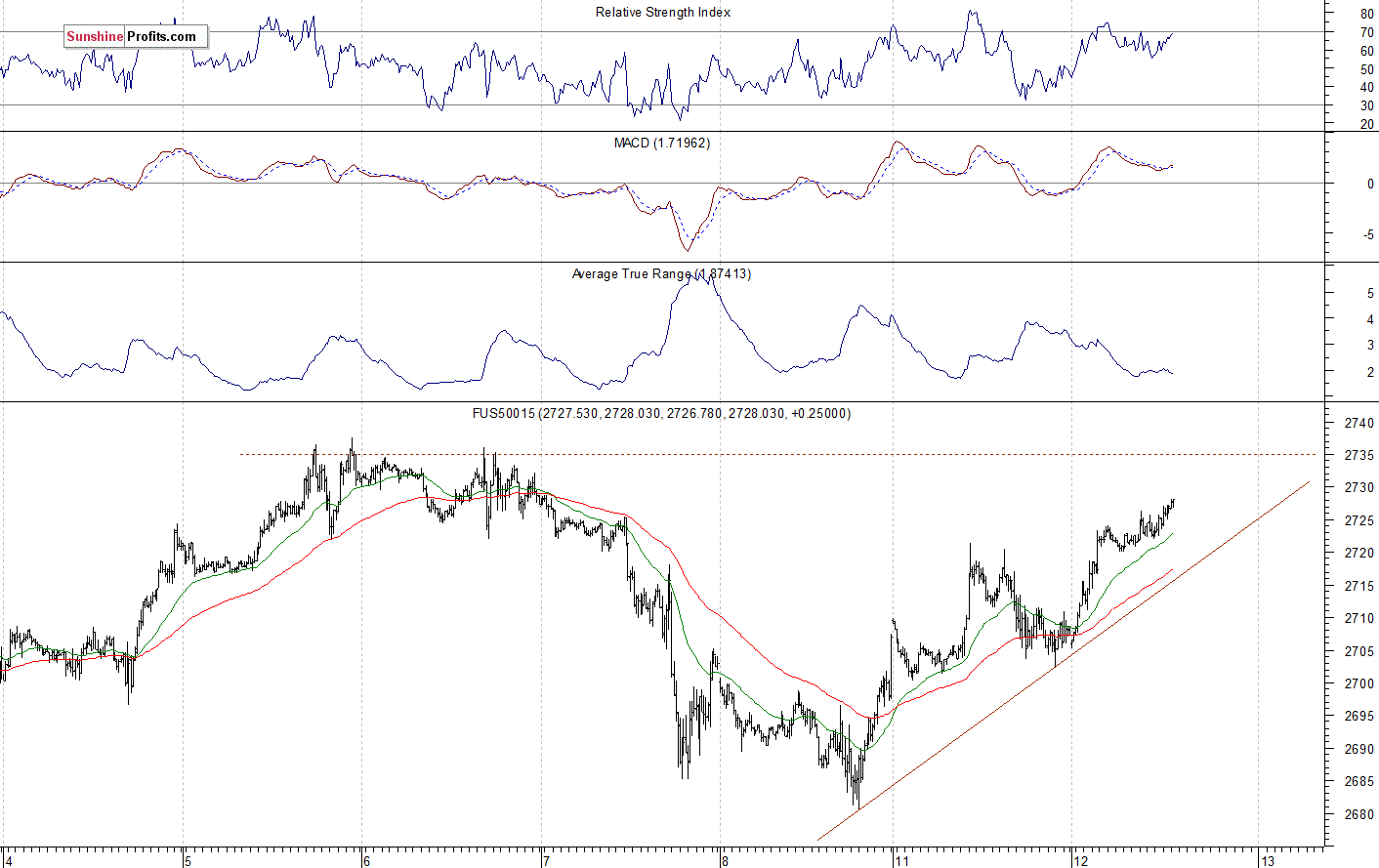The height and width of the screenshot is (868, 1379).
Task: Click the RSI 50 axis label
Action: [1366, 70]
